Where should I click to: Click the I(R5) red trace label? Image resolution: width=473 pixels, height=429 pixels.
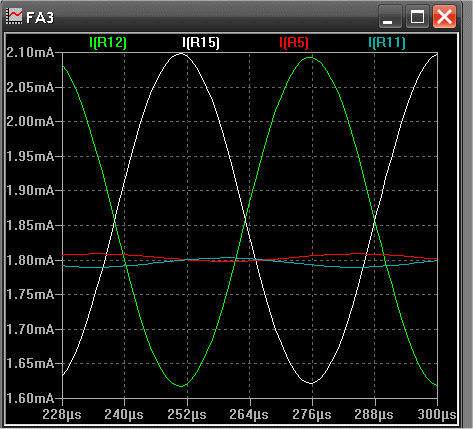pos(294,43)
